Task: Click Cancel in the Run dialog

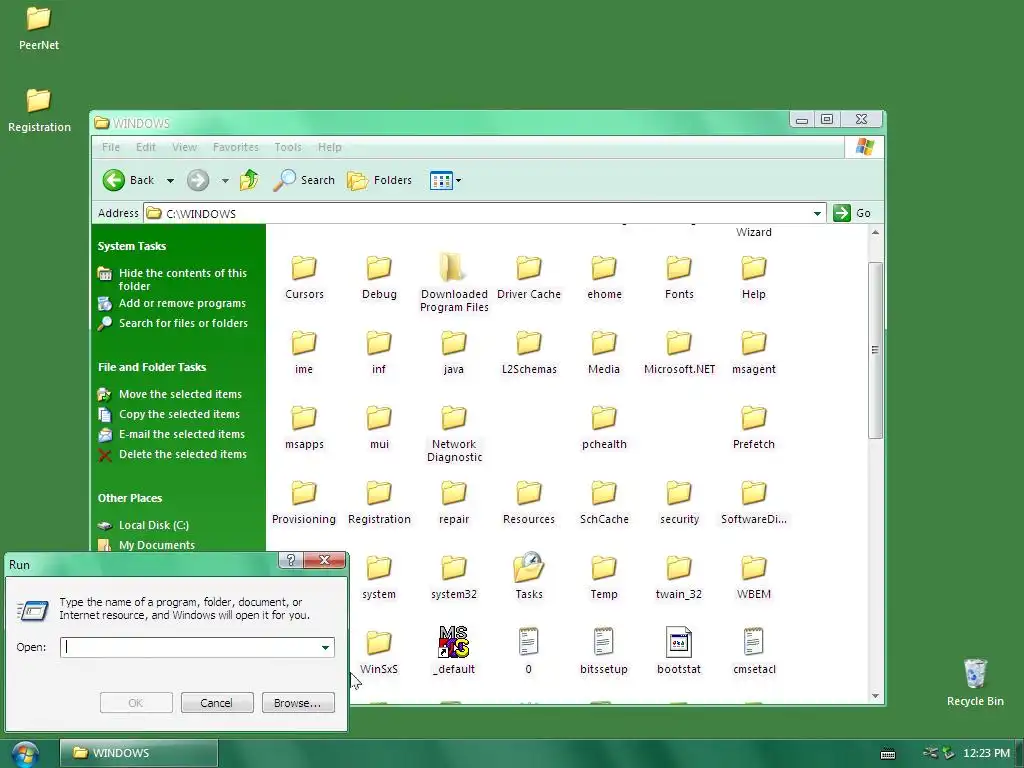Action: (217, 703)
